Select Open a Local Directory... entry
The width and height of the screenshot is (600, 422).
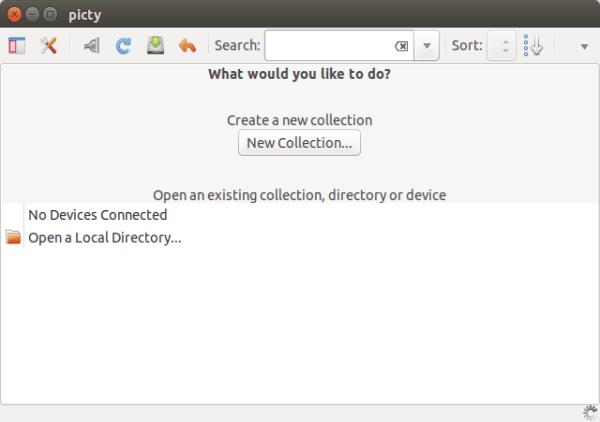click(104, 238)
